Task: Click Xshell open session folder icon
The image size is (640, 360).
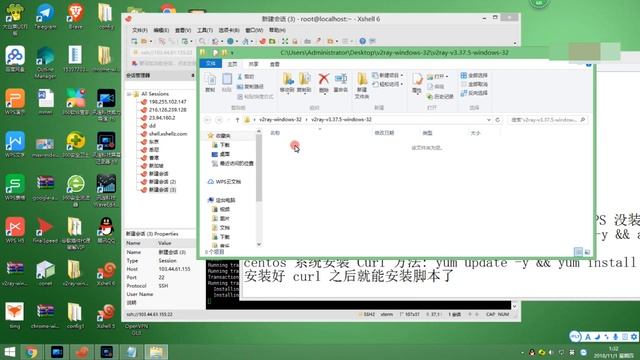Action: pyautogui.click(x=144, y=41)
